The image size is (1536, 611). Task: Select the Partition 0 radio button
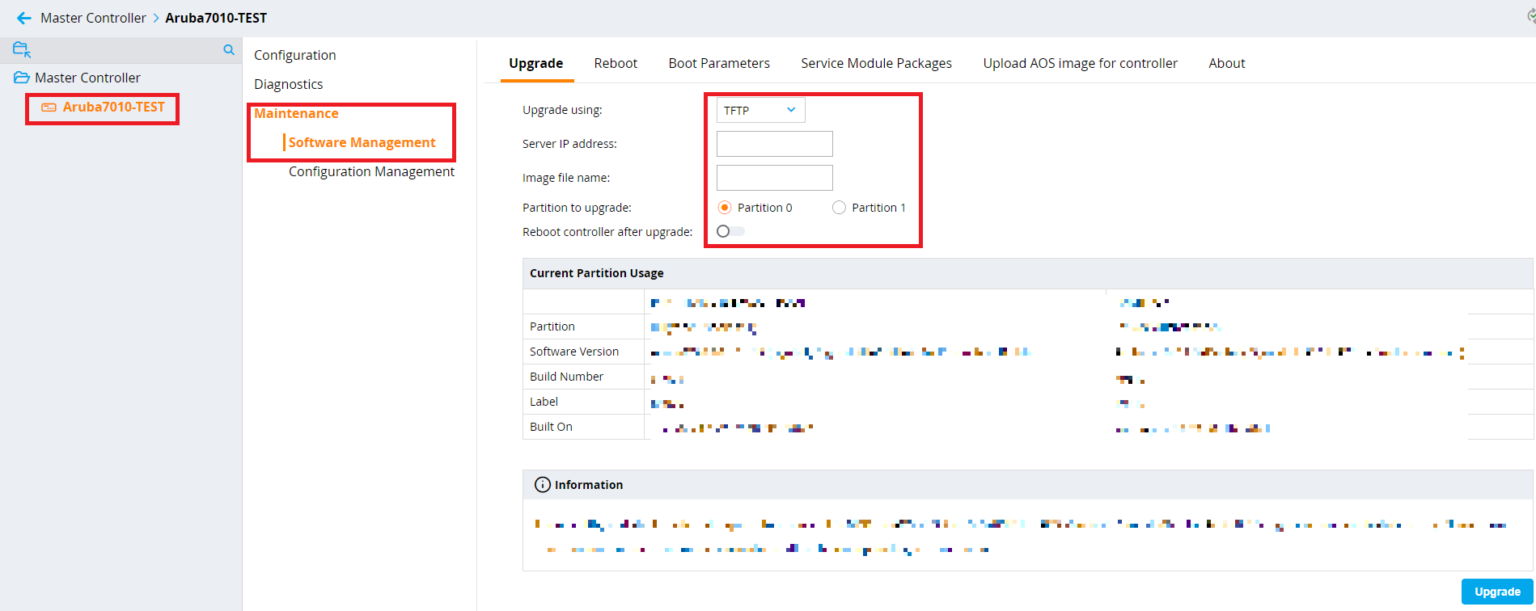(x=725, y=208)
